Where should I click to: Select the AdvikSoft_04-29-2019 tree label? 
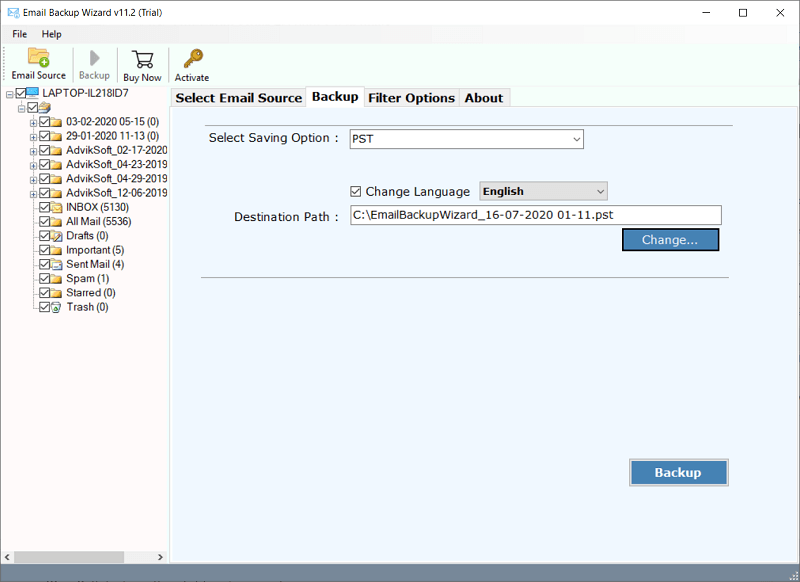[x=117, y=179]
